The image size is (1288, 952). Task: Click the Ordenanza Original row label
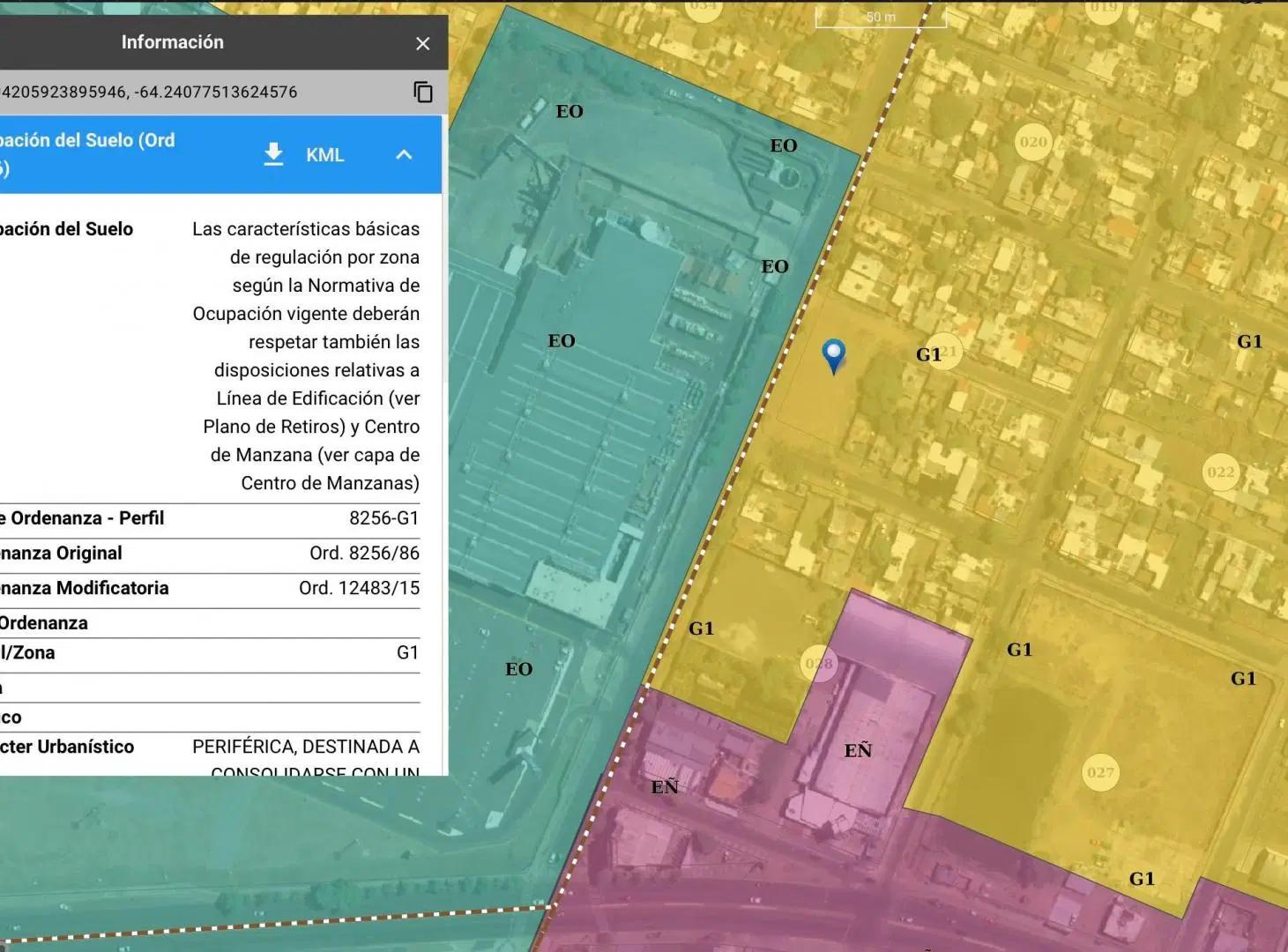point(61,554)
